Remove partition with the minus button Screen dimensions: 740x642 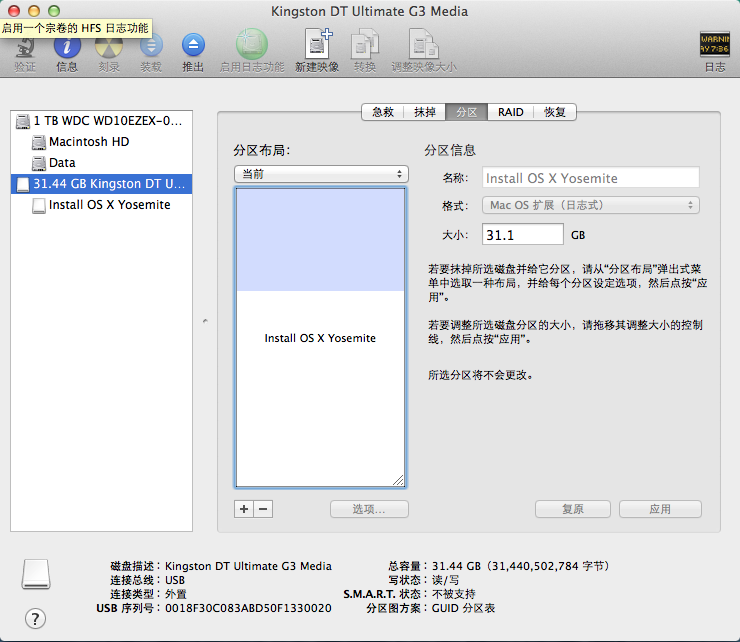263,509
